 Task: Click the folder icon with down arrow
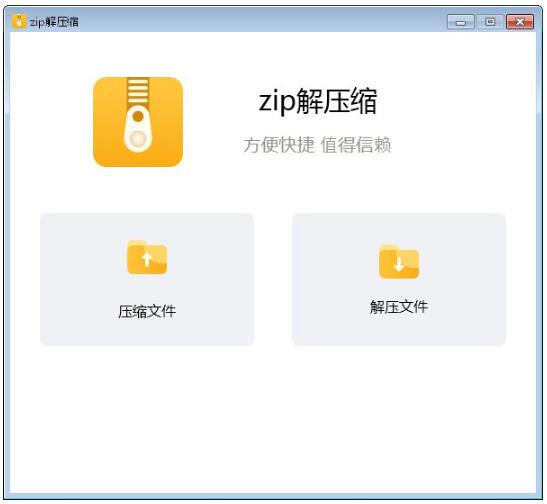[x=399, y=262]
